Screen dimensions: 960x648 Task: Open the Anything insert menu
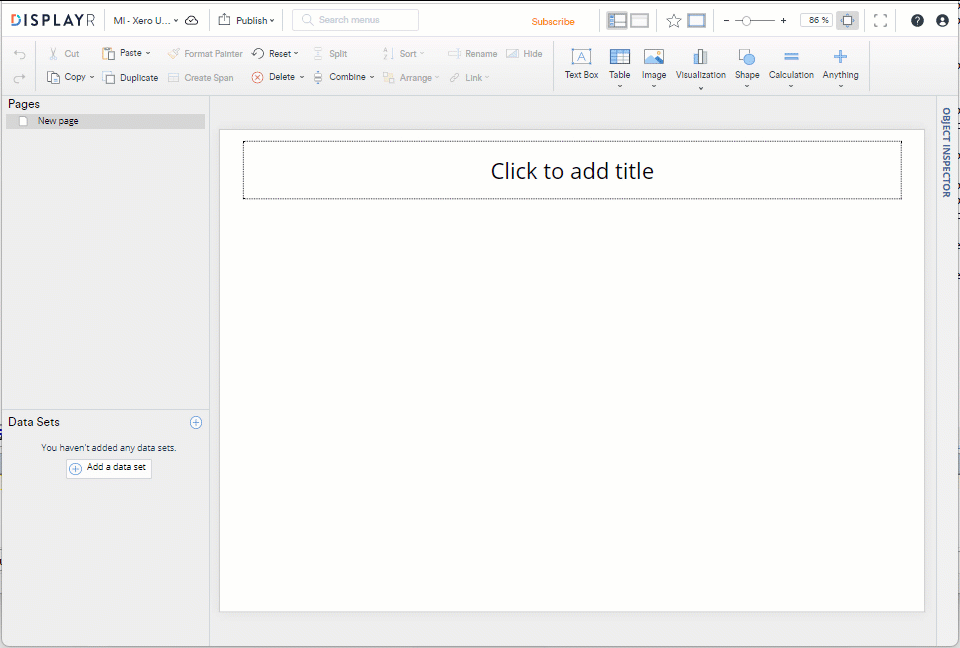[840, 67]
